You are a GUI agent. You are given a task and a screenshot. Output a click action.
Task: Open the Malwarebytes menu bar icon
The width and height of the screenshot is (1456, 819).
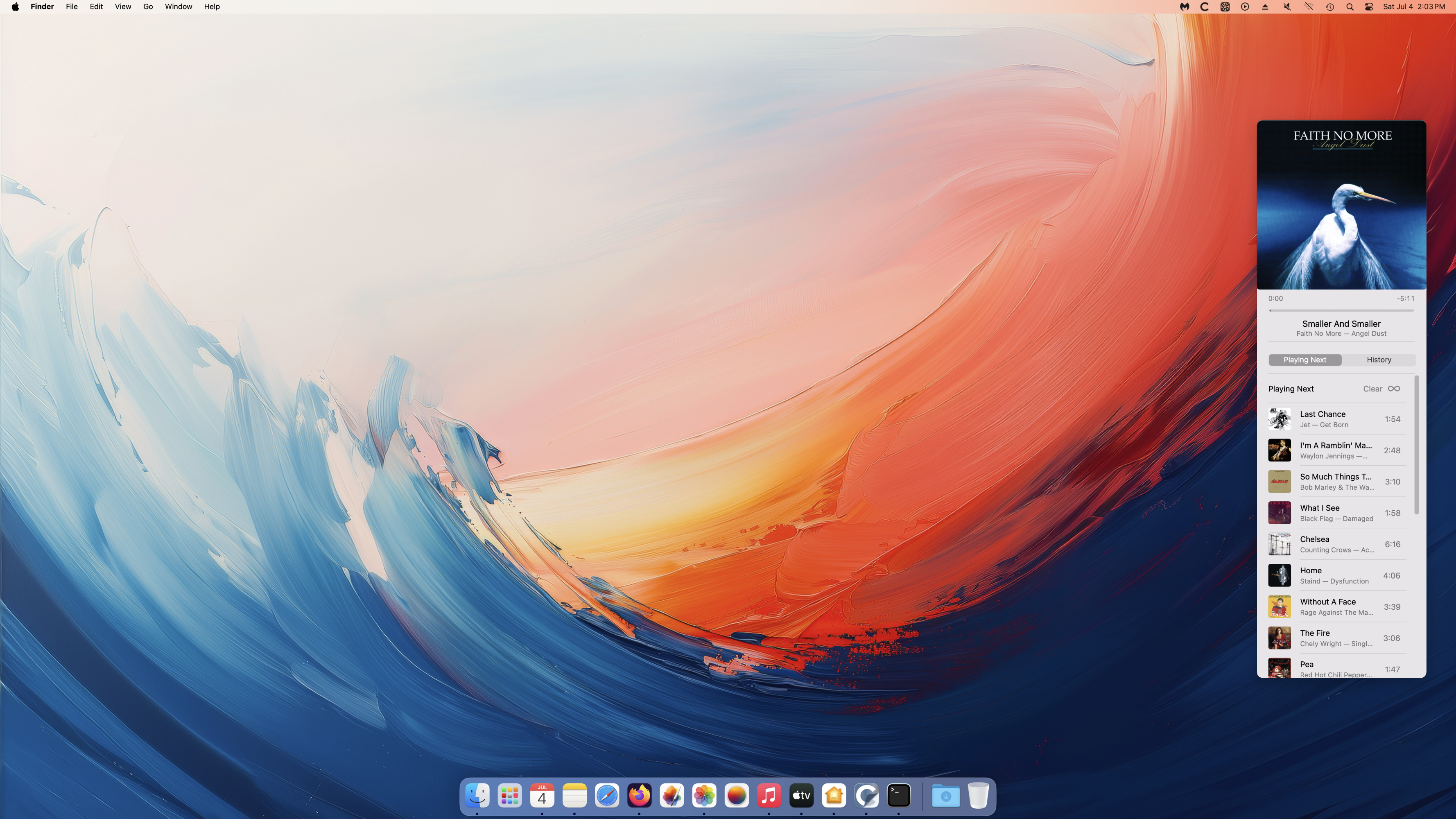(1184, 7)
